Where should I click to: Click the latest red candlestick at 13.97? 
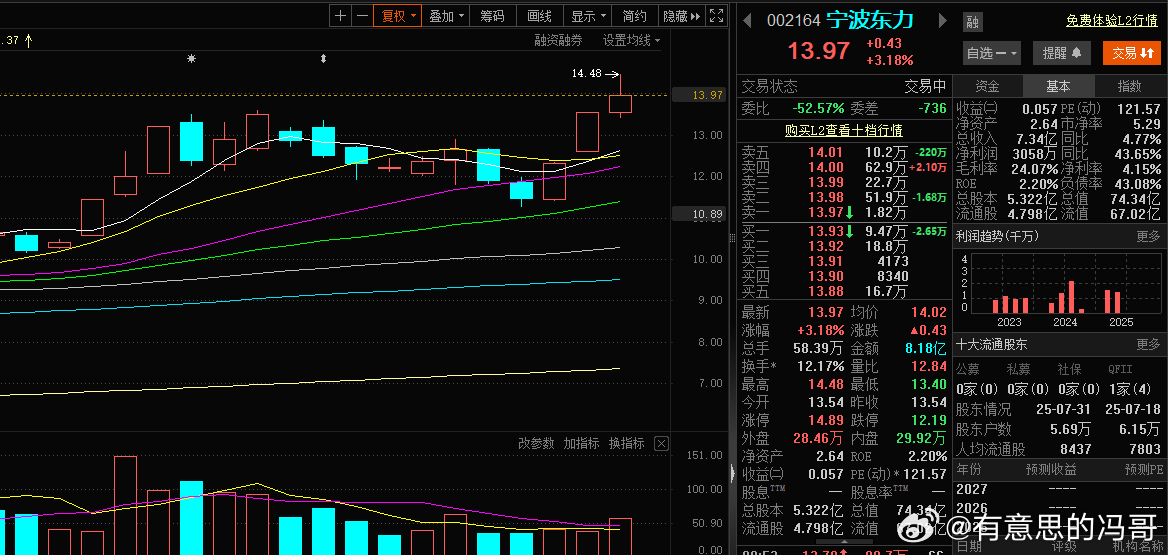click(x=620, y=104)
